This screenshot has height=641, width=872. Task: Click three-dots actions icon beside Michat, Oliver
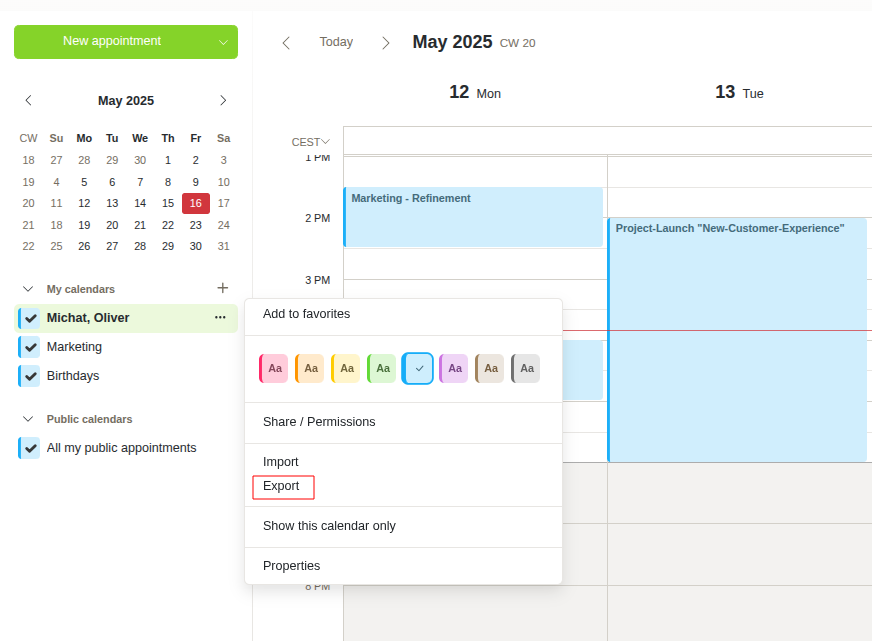point(220,318)
